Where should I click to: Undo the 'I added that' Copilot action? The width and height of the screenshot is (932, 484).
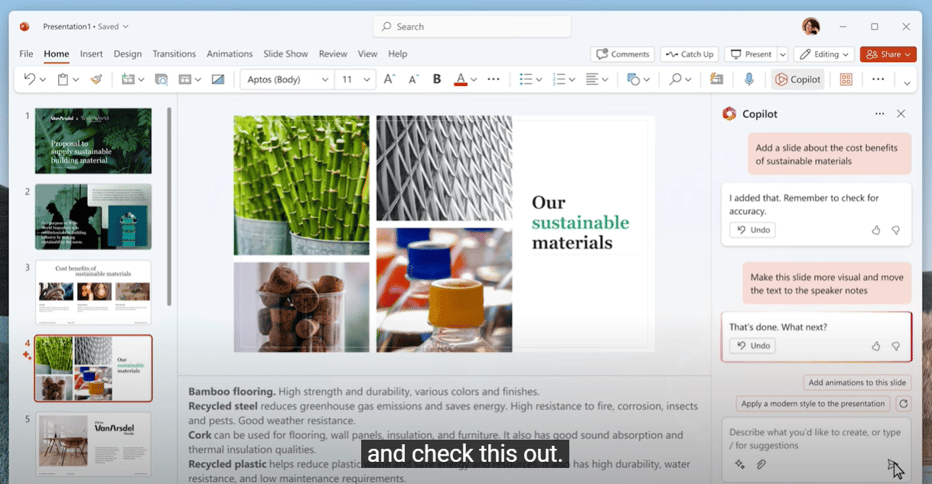pyautogui.click(x=752, y=230)
